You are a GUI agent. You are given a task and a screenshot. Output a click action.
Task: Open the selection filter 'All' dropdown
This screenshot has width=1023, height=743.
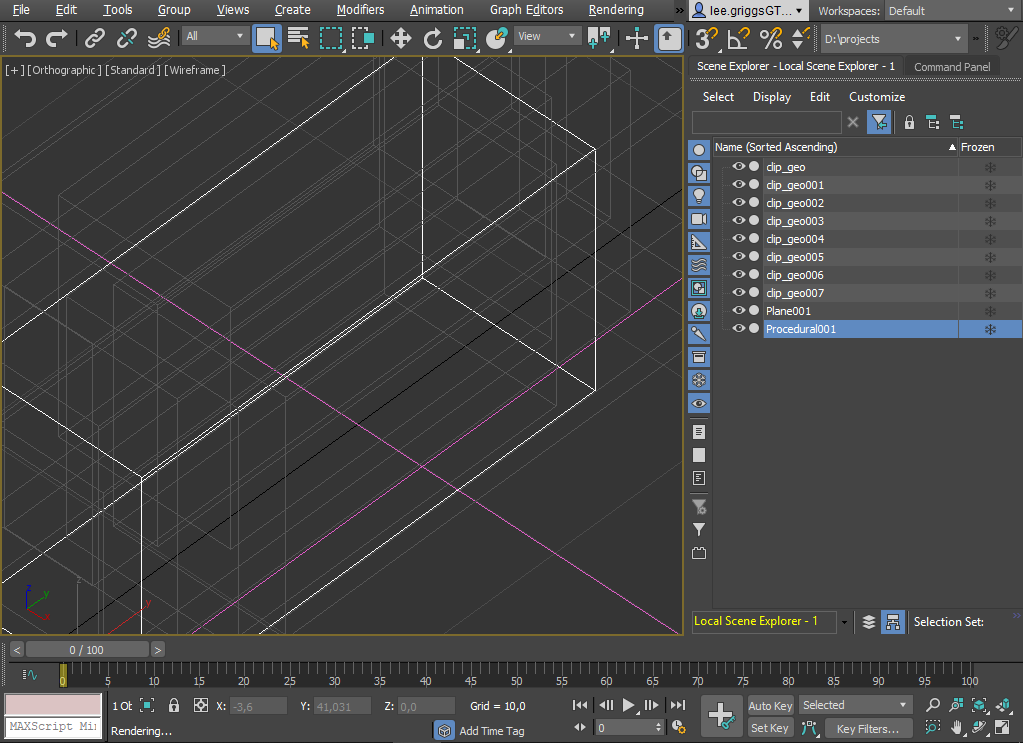coord(215,37)
